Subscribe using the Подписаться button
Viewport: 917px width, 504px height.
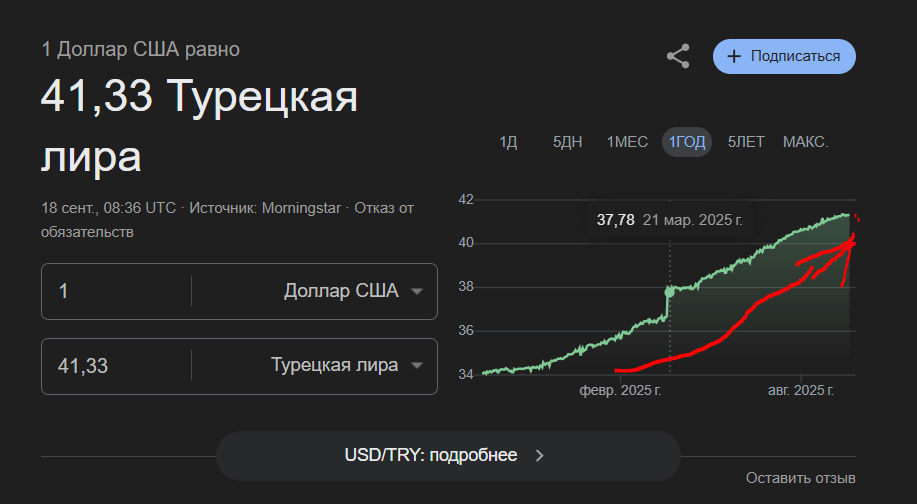(784, 56)
